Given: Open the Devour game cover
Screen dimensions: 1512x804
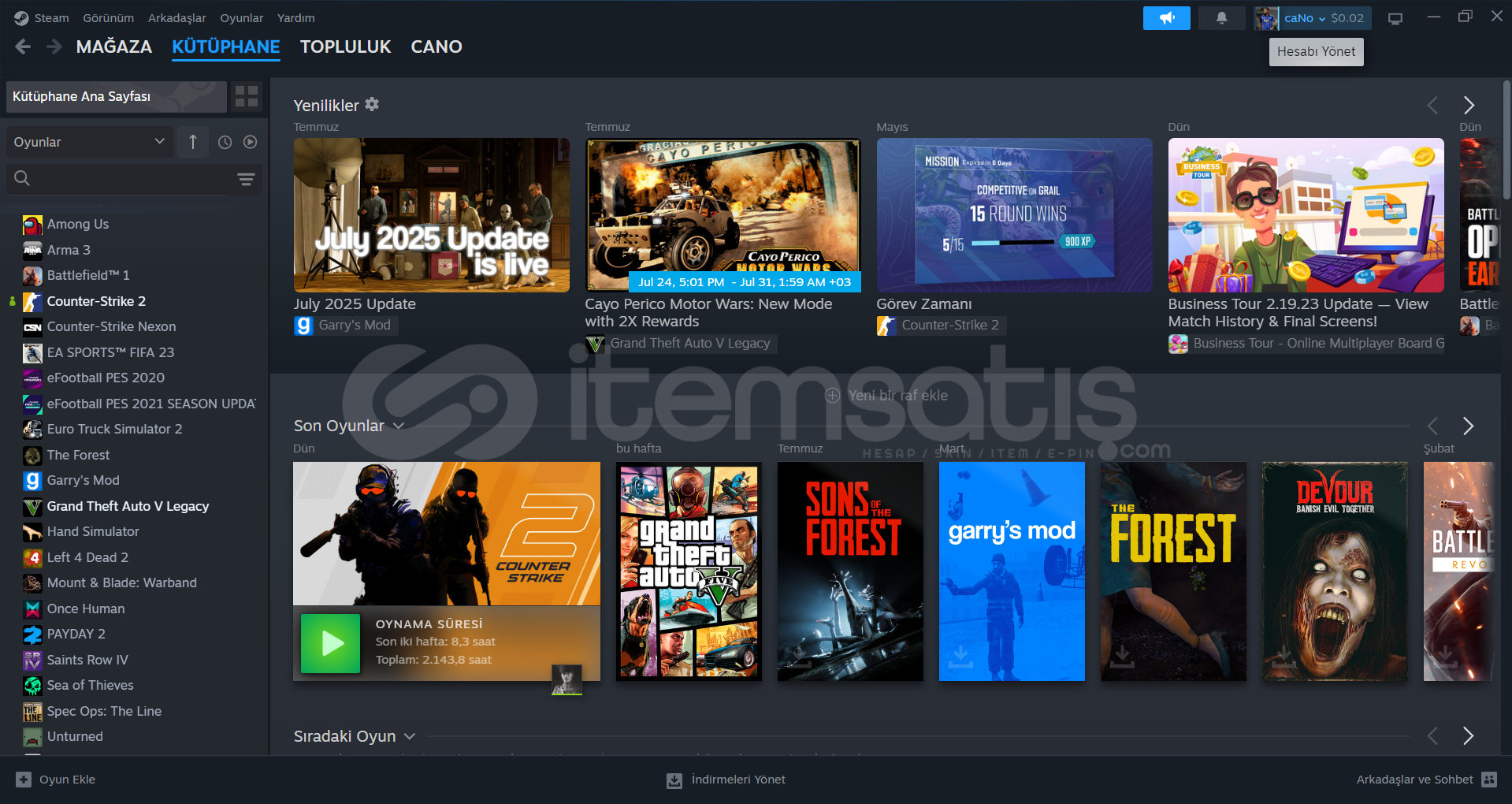Looking at the screenshot, I should [1335, 571].
